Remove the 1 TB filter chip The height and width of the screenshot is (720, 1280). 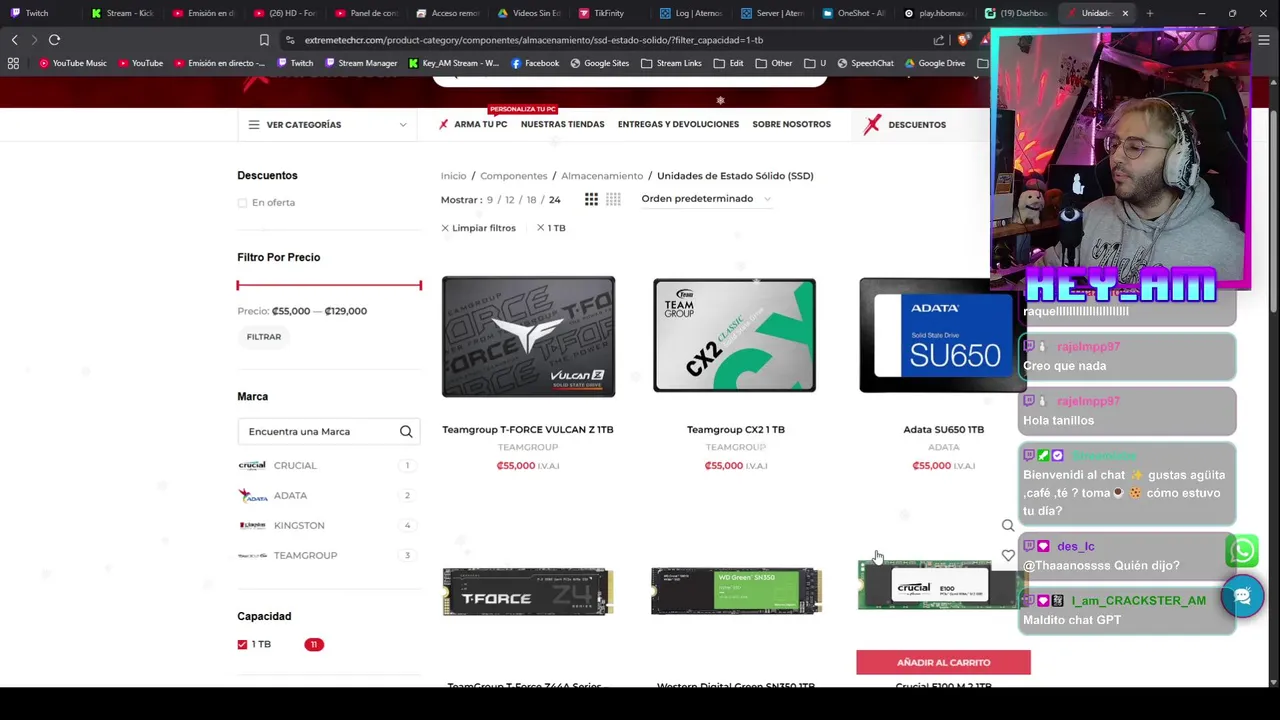tap(551, 228)
